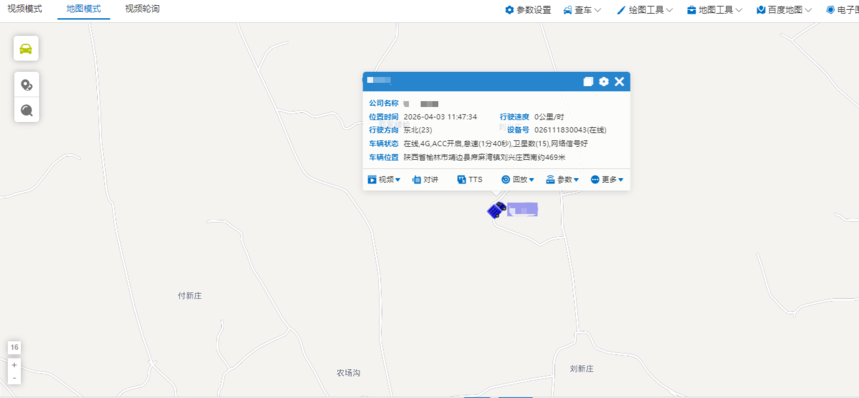Click the 公司名称 label
The height and width of the screenshot is (398, 859).
(x=383, y=103)
